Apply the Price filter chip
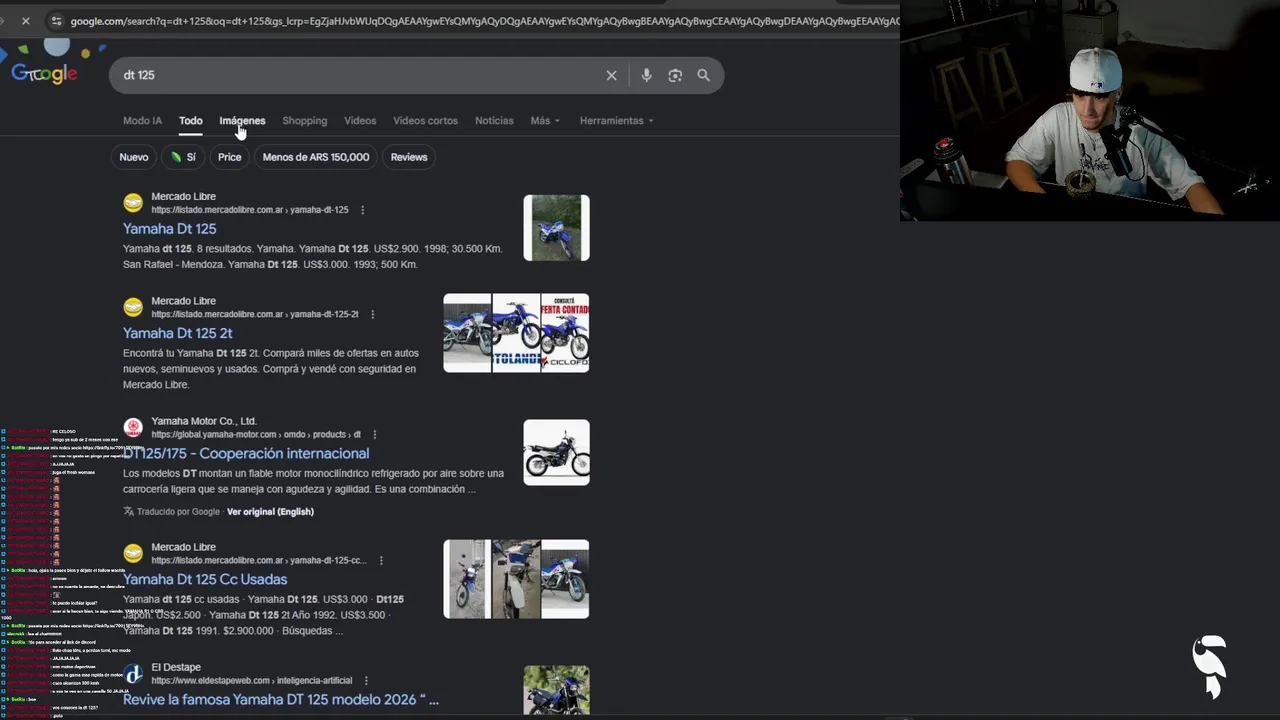1280x720 pixels. (x=230, y=157)
